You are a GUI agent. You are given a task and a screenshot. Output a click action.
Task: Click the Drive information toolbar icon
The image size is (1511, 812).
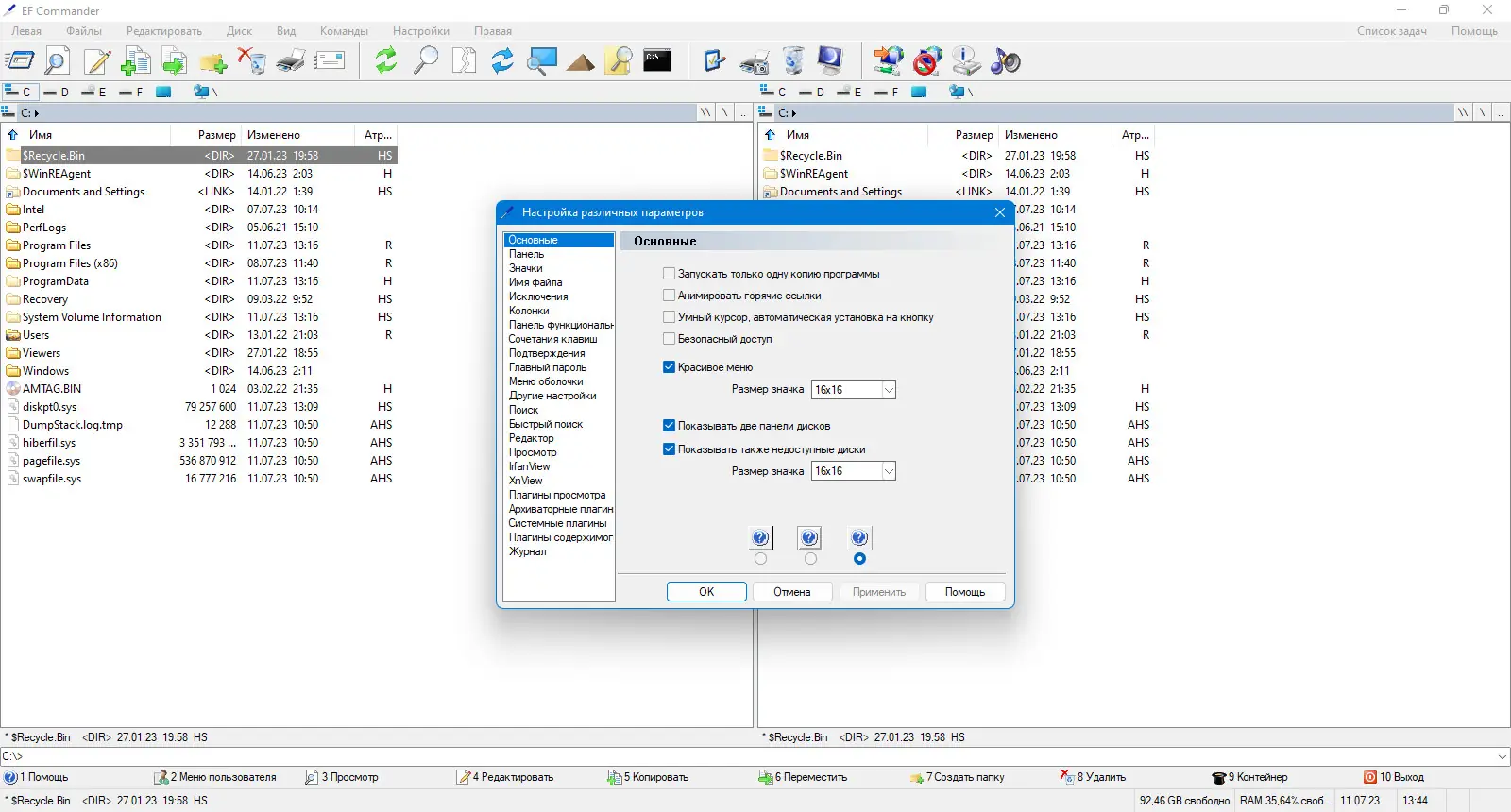[x=966, y=61]
